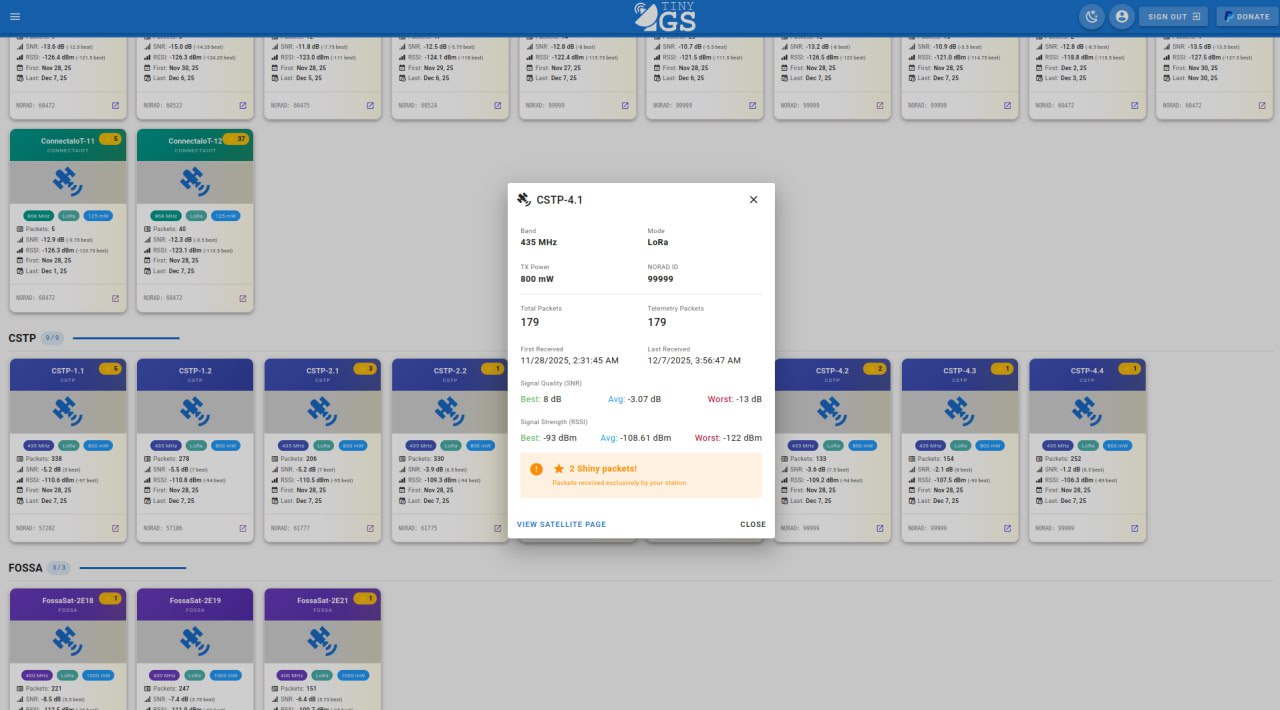Open external link on CSTP-4.4 card
Screen dimensions: 1280x710
tap(1135, 528)
